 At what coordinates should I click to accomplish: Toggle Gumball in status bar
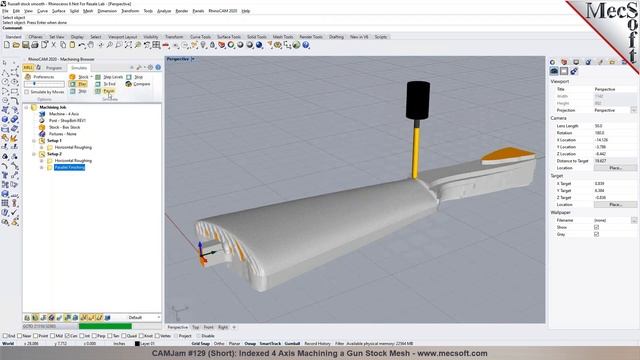292,344
